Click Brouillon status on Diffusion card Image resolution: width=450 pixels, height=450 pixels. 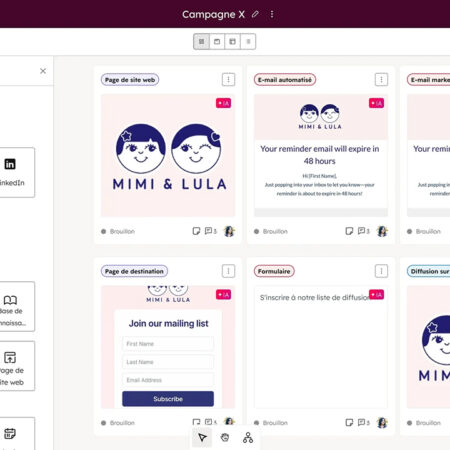pos(424,423)
